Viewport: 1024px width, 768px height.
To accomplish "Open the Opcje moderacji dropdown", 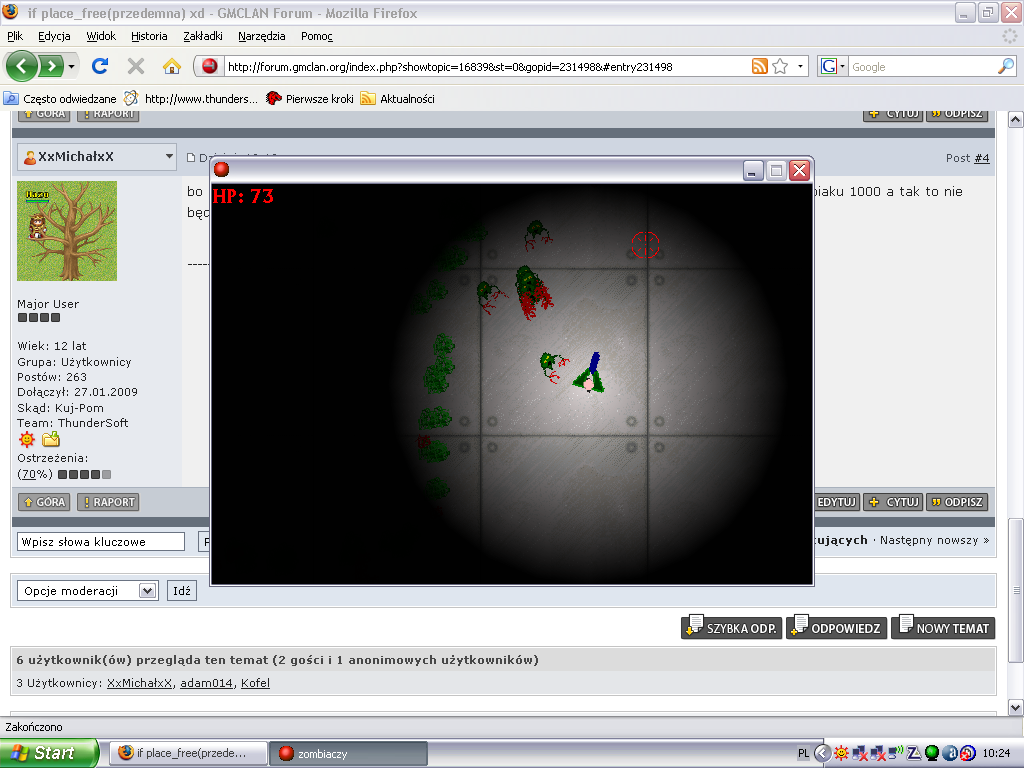I will 148,591.
